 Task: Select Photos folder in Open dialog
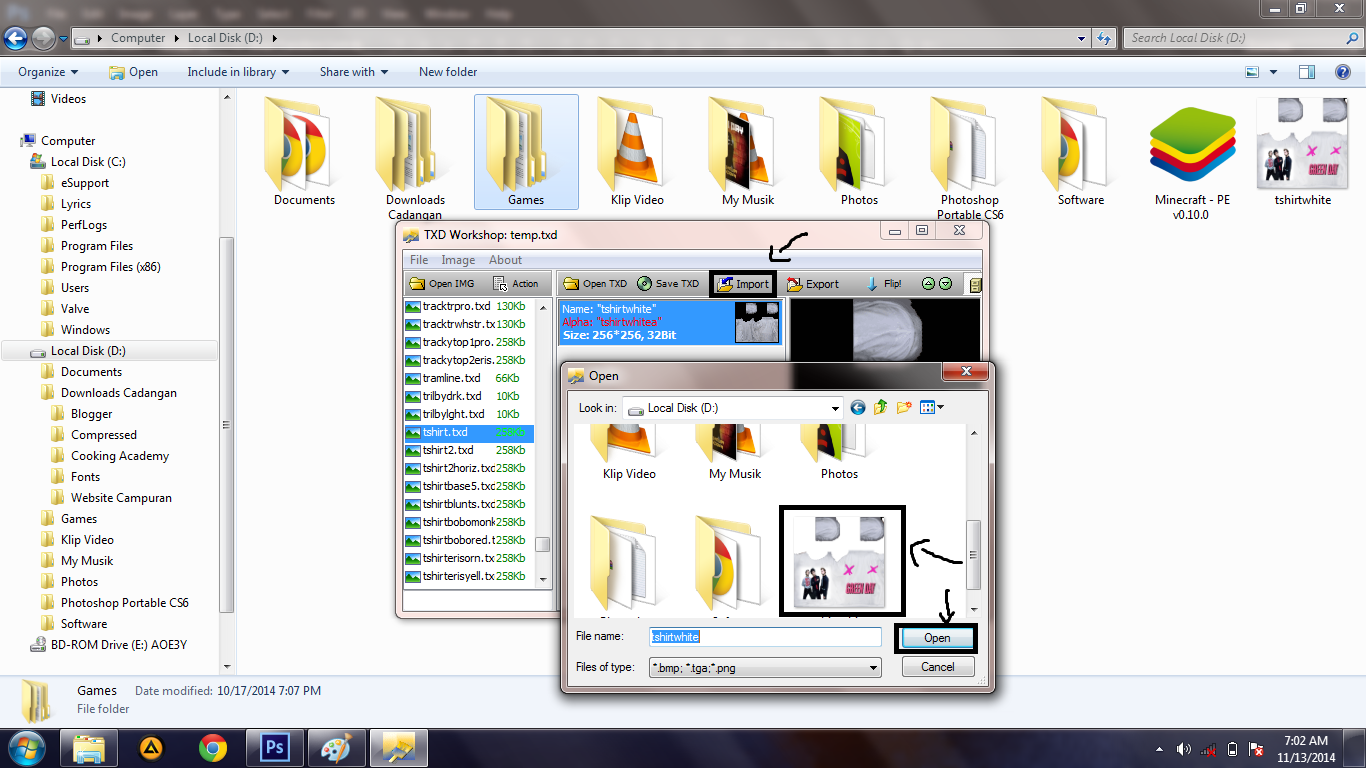click(839, 452)
